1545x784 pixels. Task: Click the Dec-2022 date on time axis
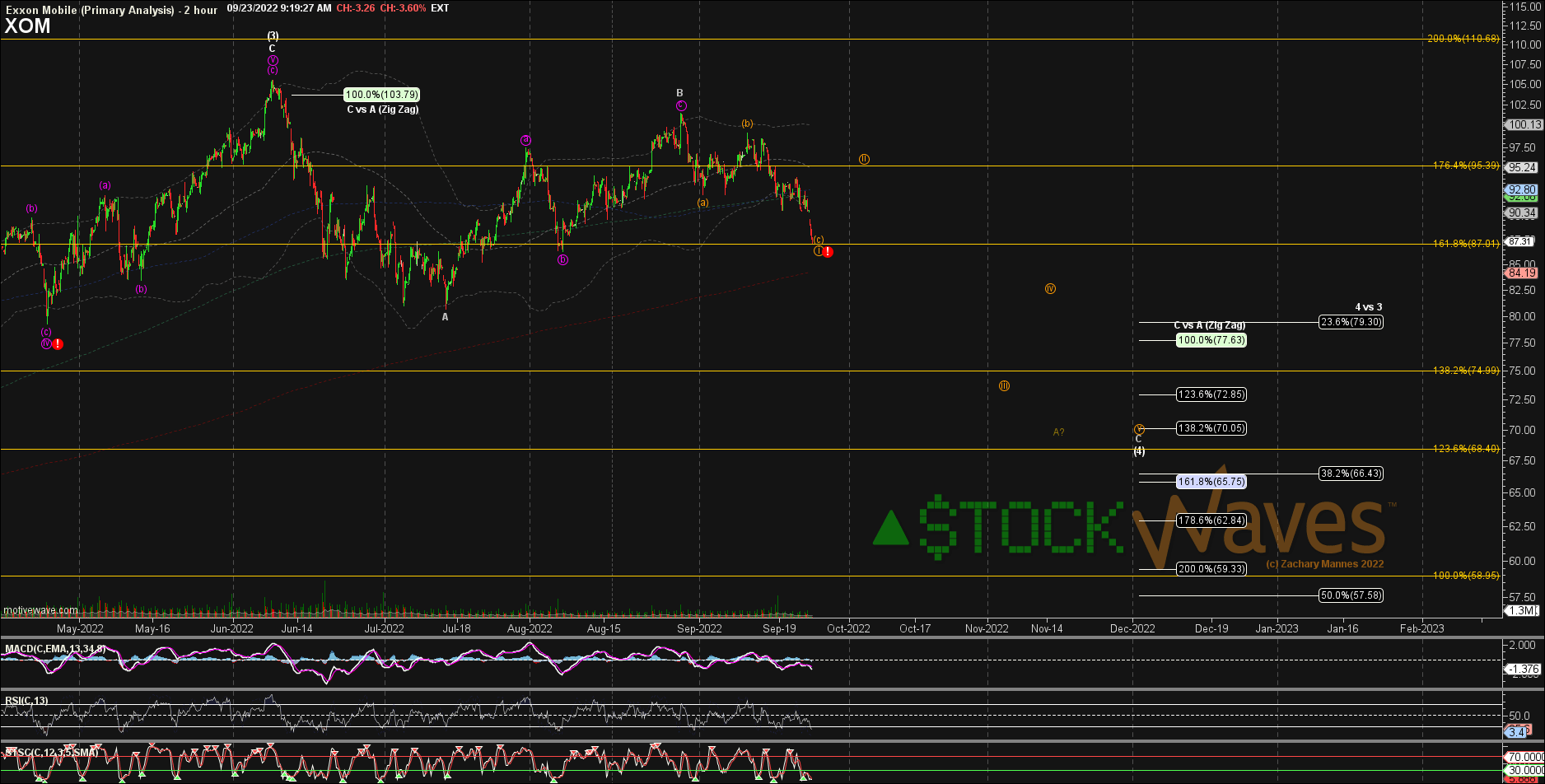click(x=1132, y=628)
